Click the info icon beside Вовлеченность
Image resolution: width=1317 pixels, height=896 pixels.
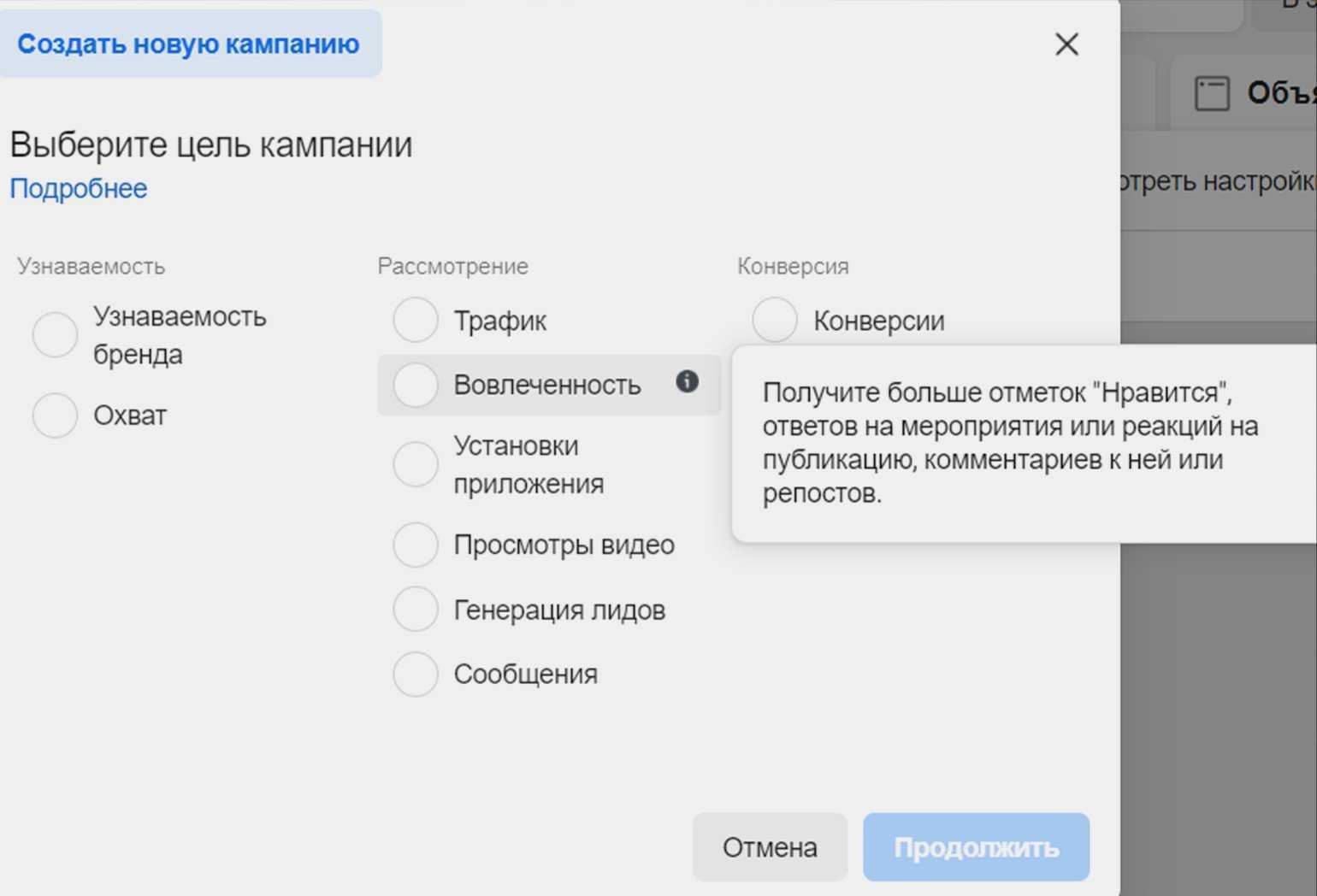coord(687,381)
